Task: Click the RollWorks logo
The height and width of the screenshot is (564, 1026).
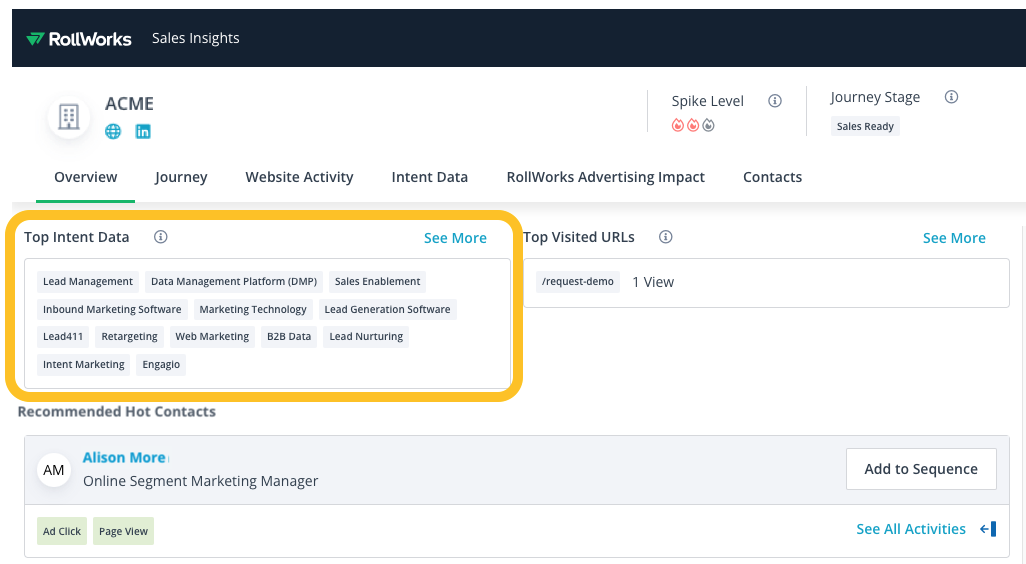Action: click(x=79, y=39)
